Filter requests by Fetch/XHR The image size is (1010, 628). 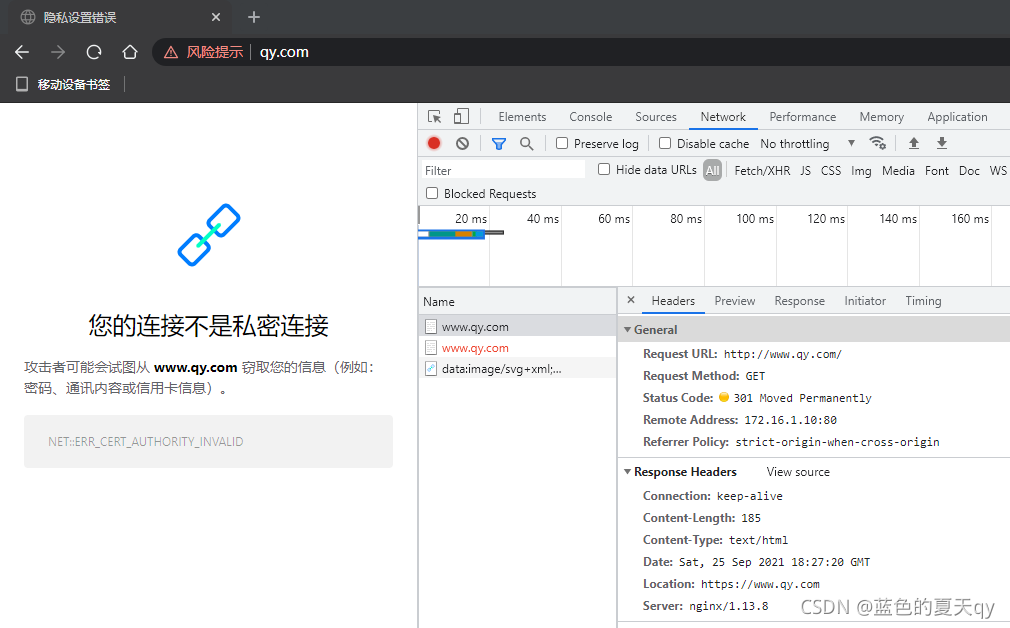(x=762, y=171)
